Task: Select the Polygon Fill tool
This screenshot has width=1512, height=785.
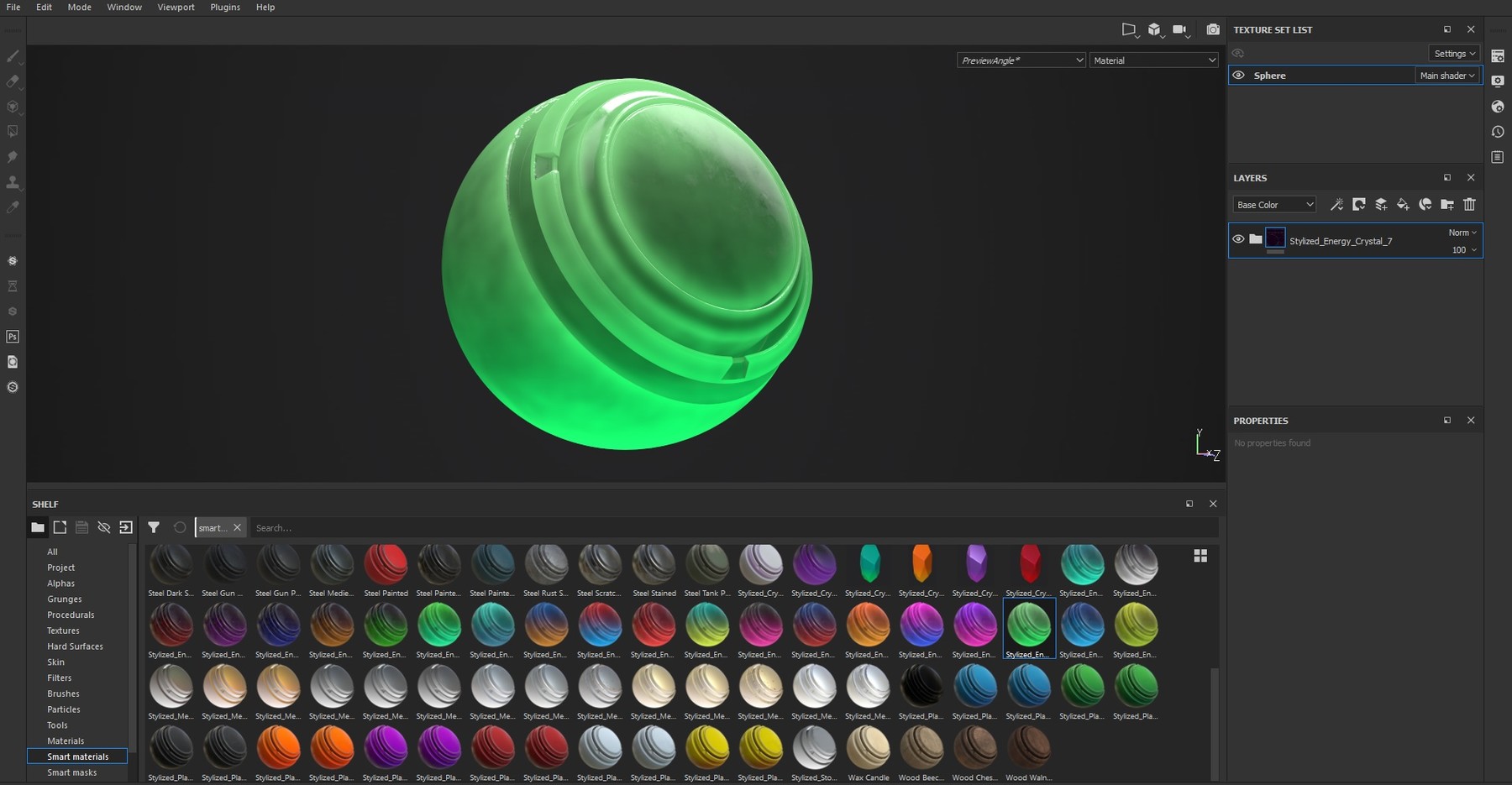Action: (x=13, y=131)
